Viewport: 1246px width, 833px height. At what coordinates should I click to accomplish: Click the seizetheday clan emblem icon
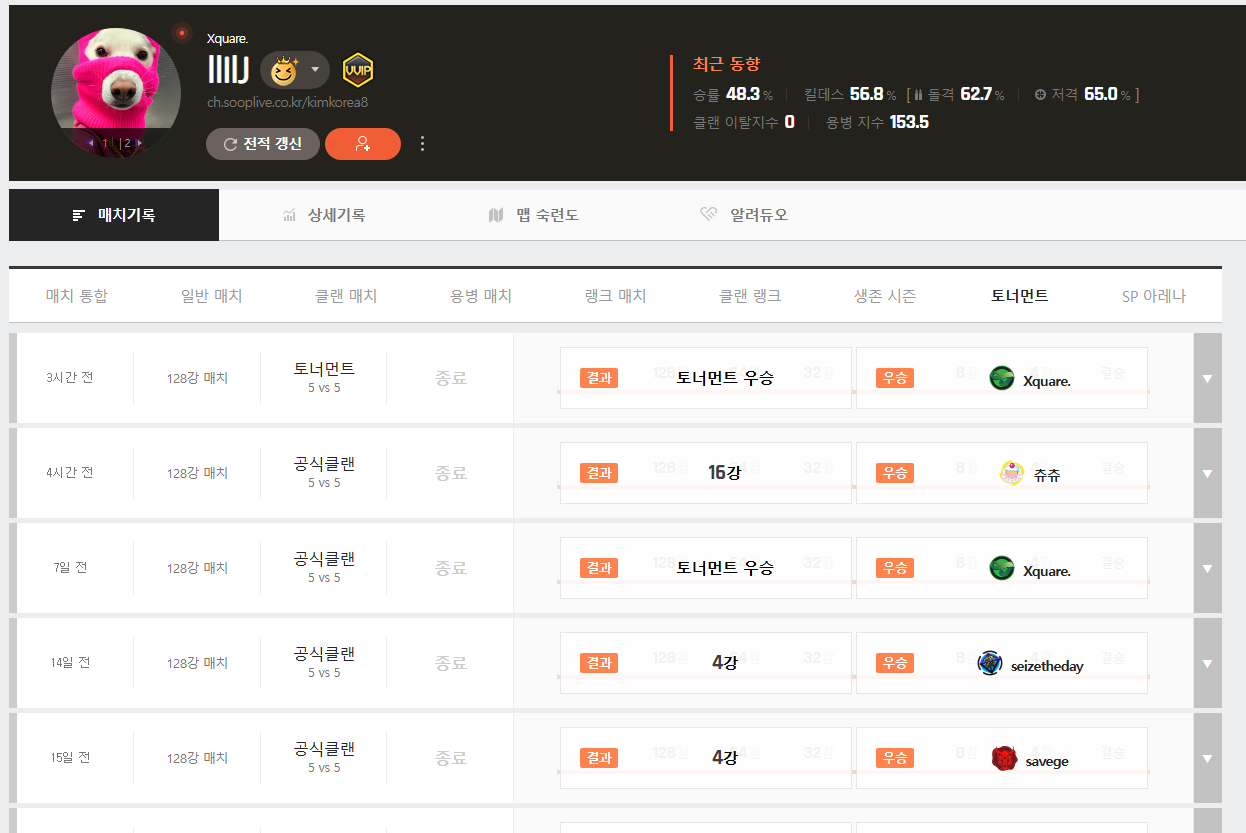[x=990, y=663]
